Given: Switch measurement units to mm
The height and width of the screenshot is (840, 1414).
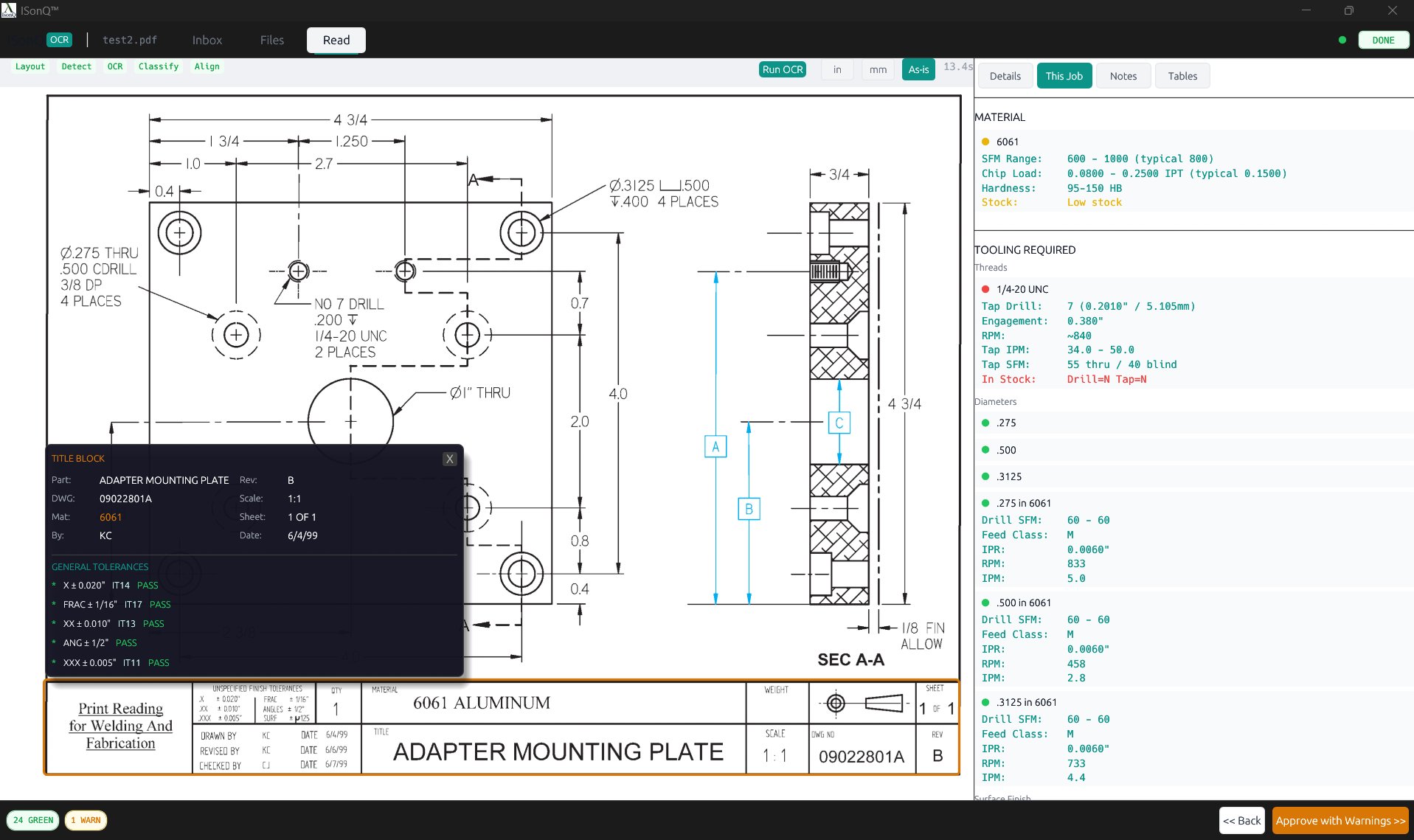Looking at the screenshot, I should pos(877,69).
